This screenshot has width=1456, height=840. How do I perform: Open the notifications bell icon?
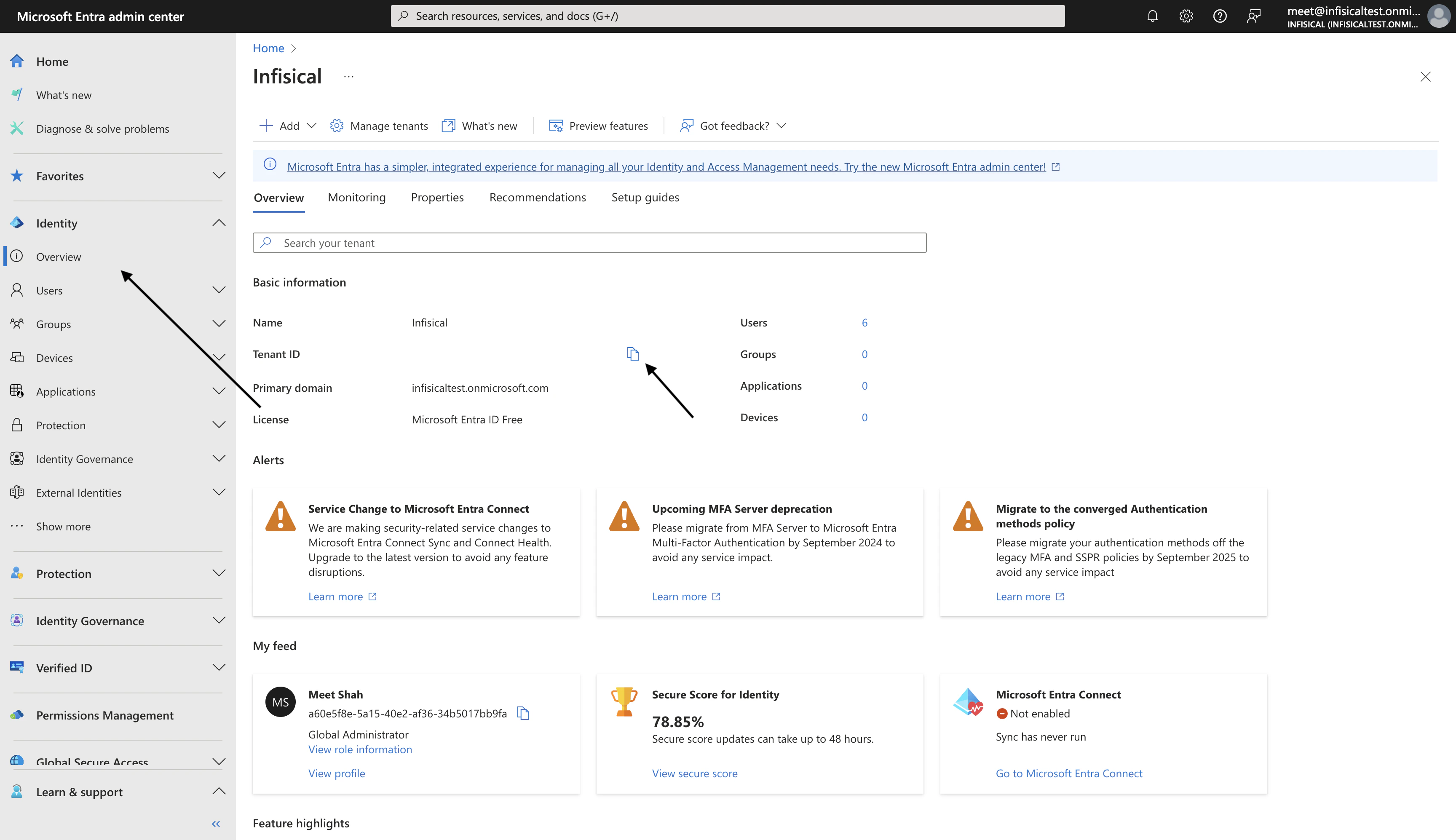1152,16
